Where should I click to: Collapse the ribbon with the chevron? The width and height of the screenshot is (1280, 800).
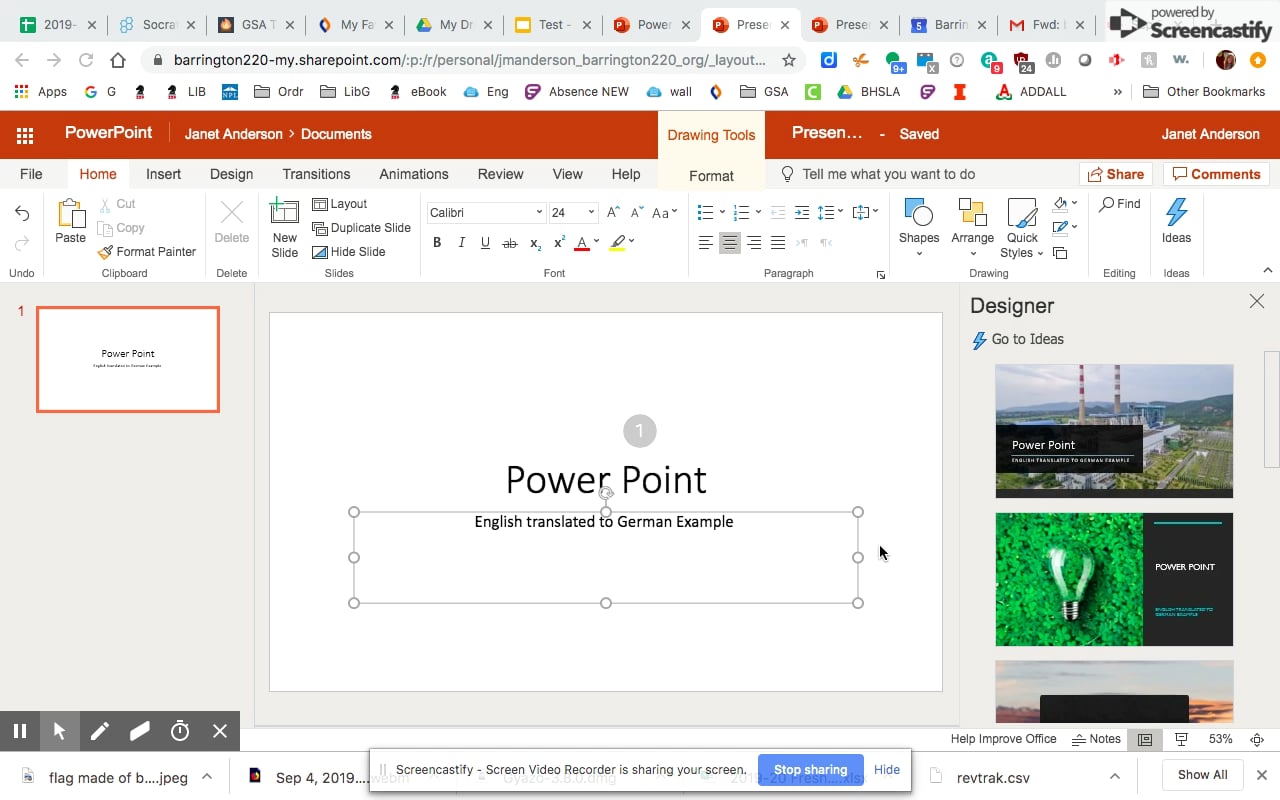click(x=1268, y=271)
